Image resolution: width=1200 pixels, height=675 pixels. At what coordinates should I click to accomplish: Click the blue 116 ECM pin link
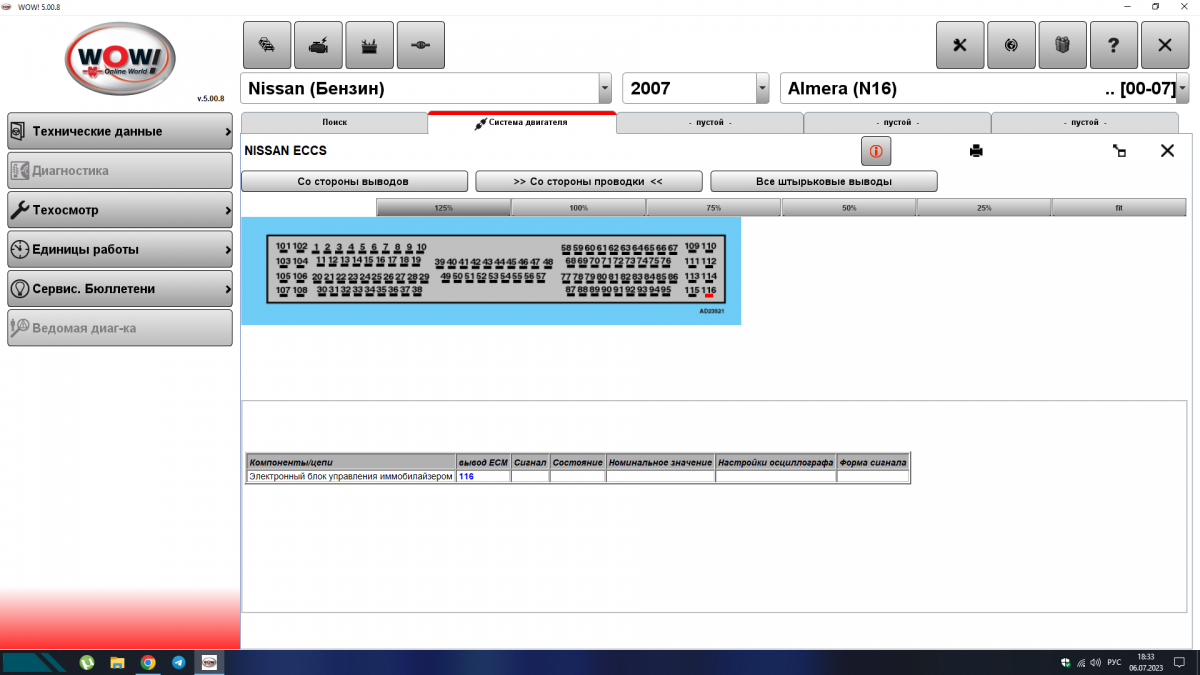click(466, 477)
